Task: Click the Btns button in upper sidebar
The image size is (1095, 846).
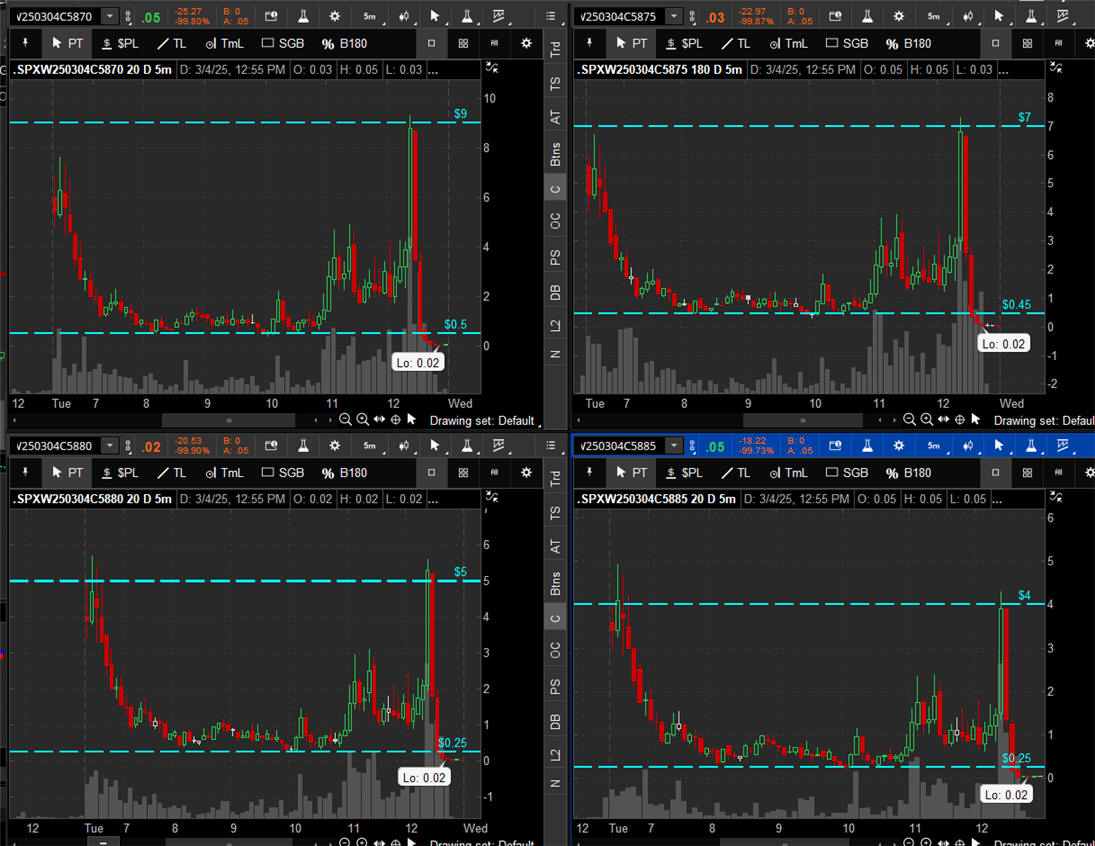Action: tap(555, 154)
